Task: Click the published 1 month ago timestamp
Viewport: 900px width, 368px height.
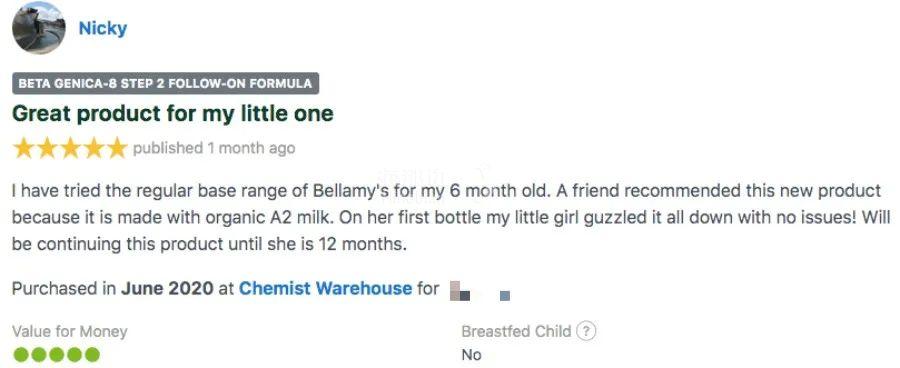Action: (214, 148)
